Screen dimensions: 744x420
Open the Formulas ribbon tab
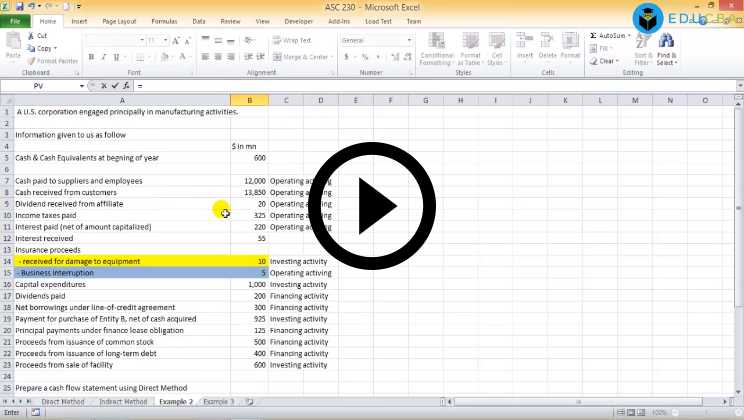click(164, 21)
